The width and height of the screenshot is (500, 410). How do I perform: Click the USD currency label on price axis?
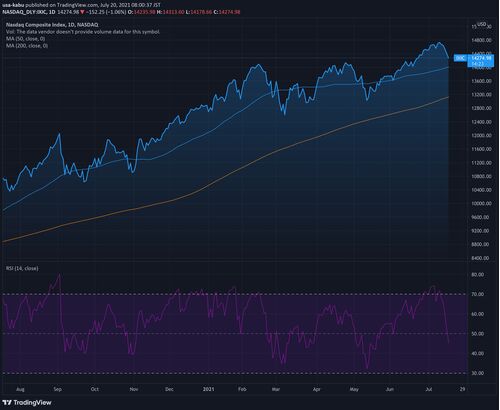click(x=481, y=24)
